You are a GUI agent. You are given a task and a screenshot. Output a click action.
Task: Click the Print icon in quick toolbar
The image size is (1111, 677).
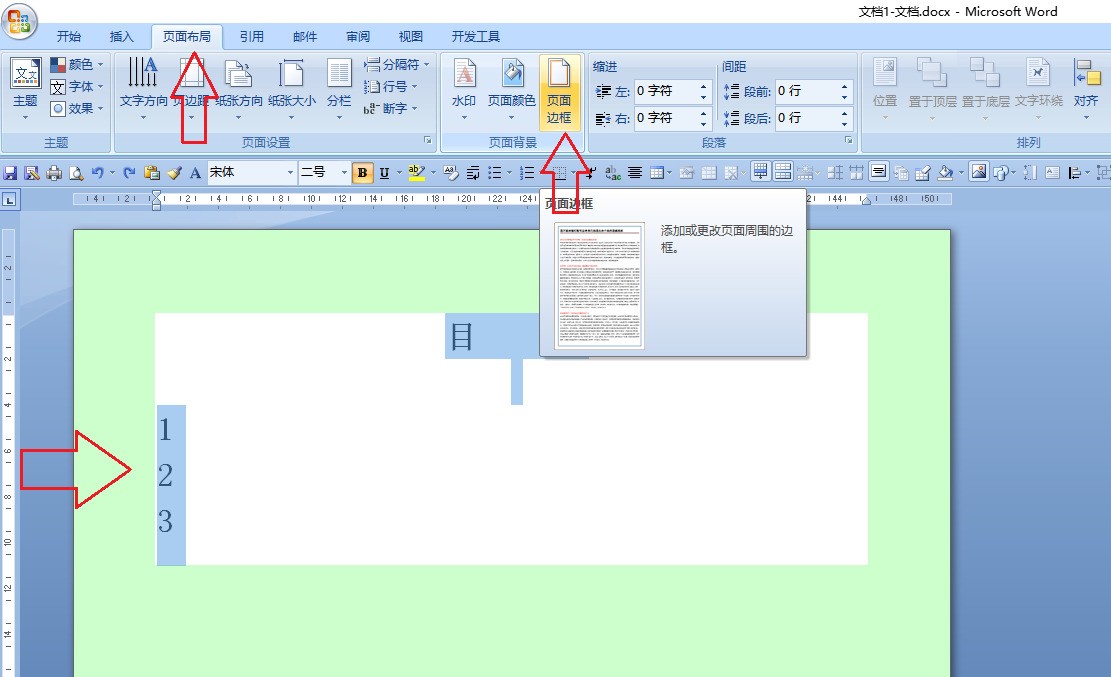click(x=54, y=172)
